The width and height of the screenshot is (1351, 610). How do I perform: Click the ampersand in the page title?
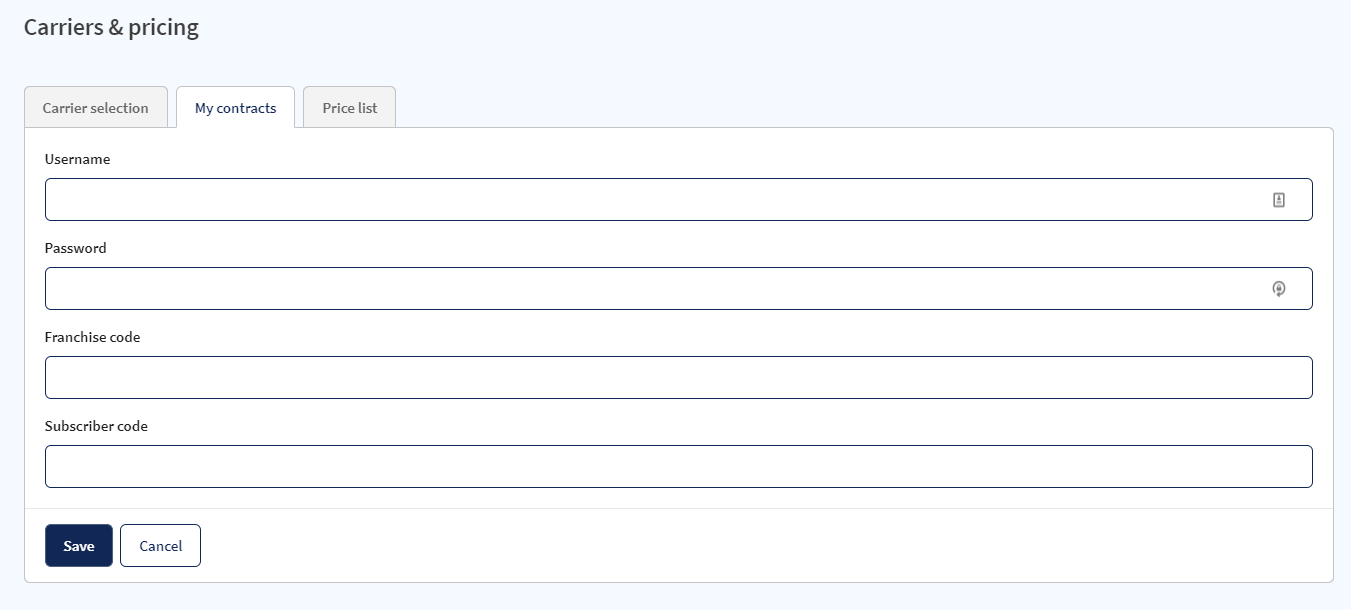pyautogui.click(x=115, y=27)
